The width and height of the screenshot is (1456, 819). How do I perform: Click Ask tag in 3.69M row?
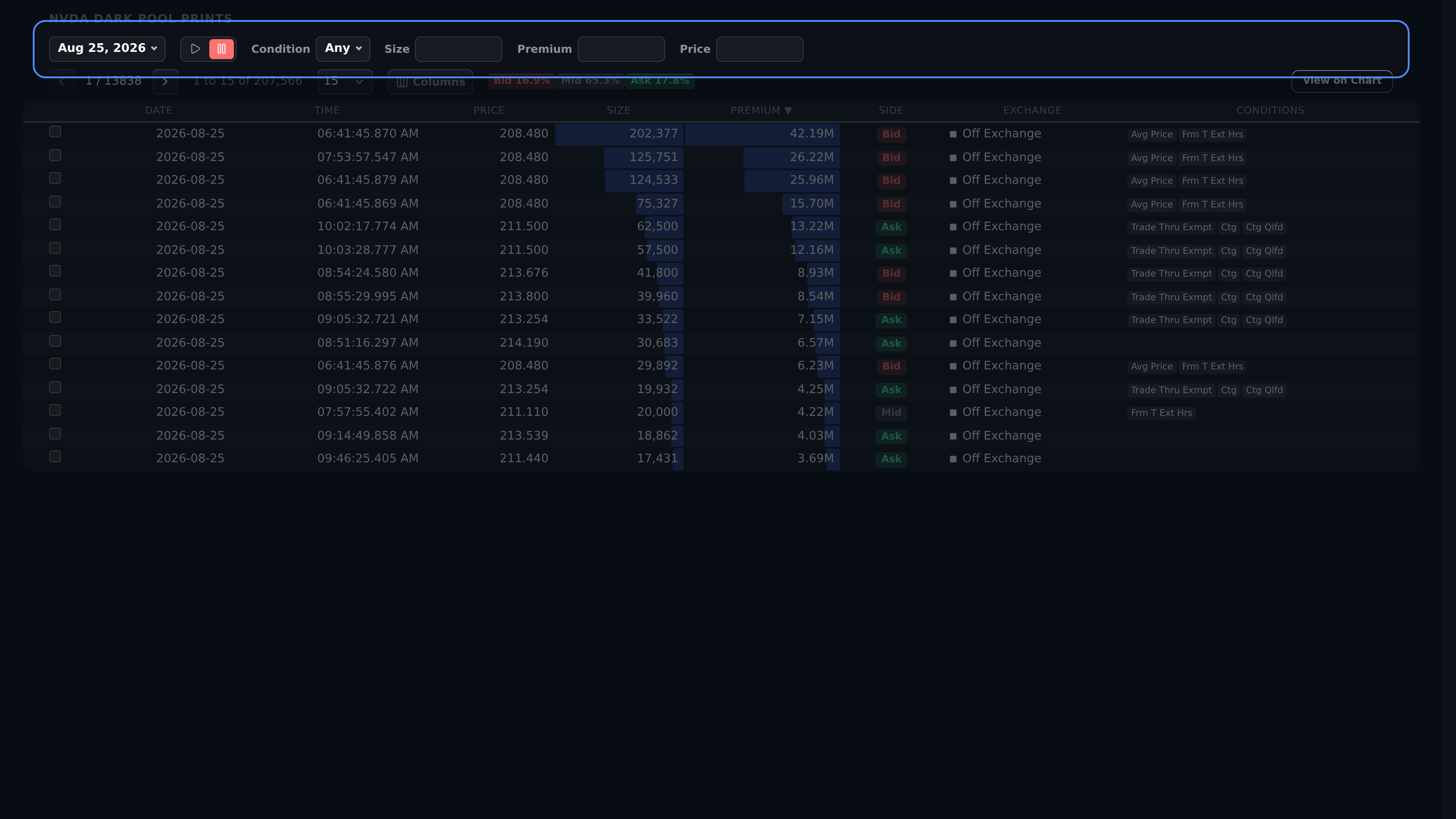pyautogui.click(x=891, y=459)
